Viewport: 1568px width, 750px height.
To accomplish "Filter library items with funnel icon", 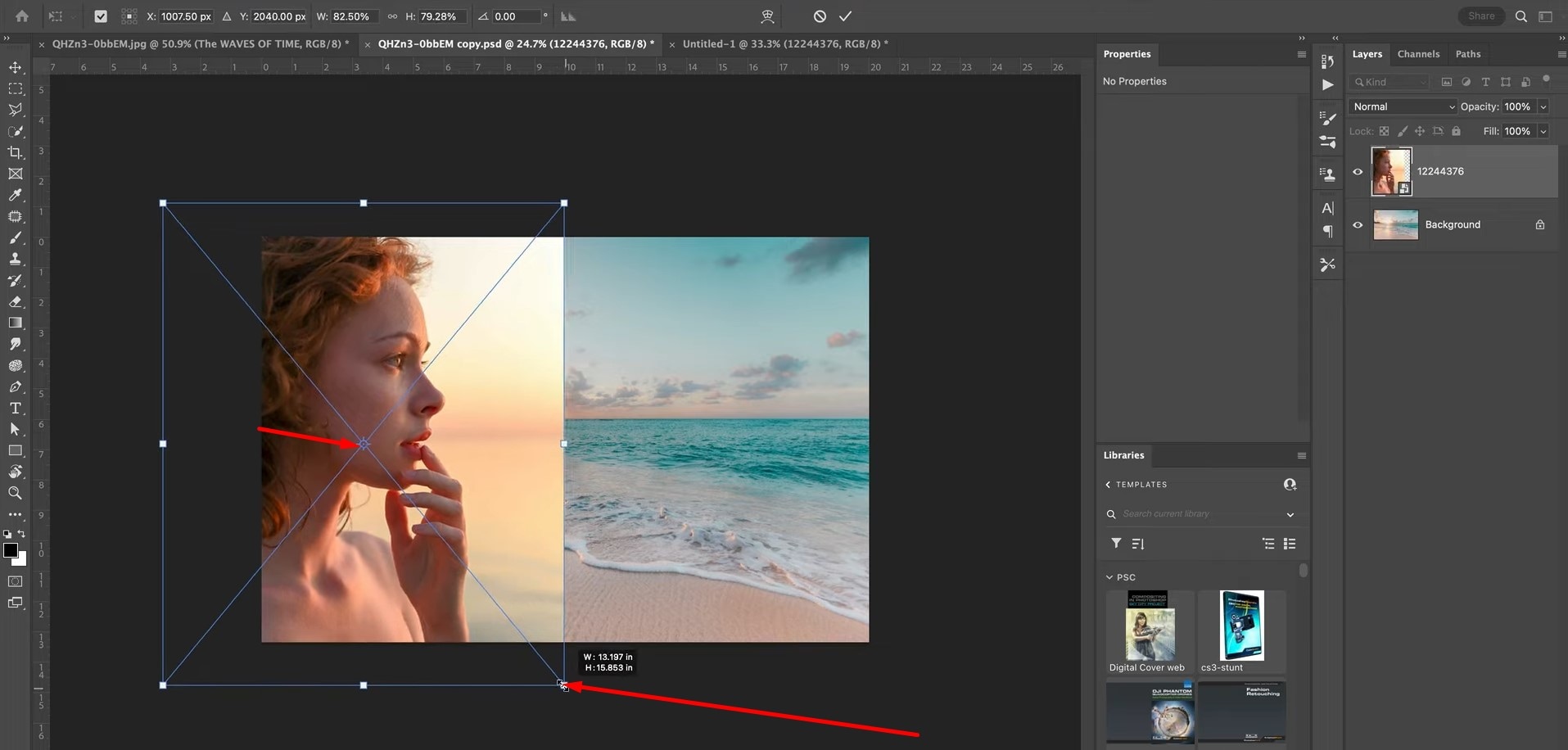I will 1115,544.
